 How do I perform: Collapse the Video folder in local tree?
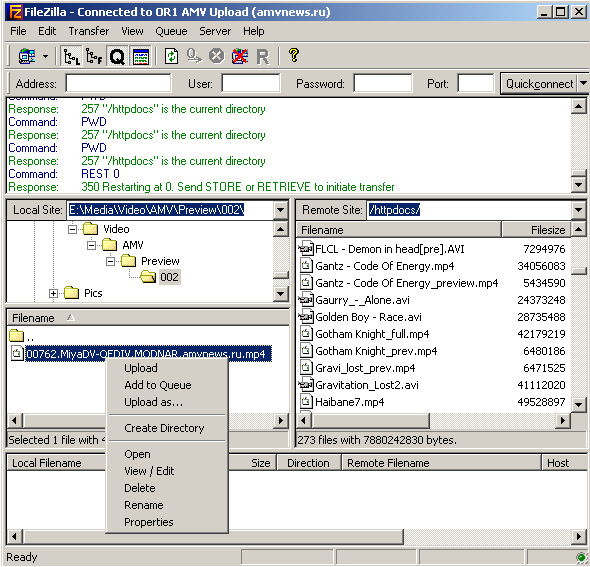72,229
